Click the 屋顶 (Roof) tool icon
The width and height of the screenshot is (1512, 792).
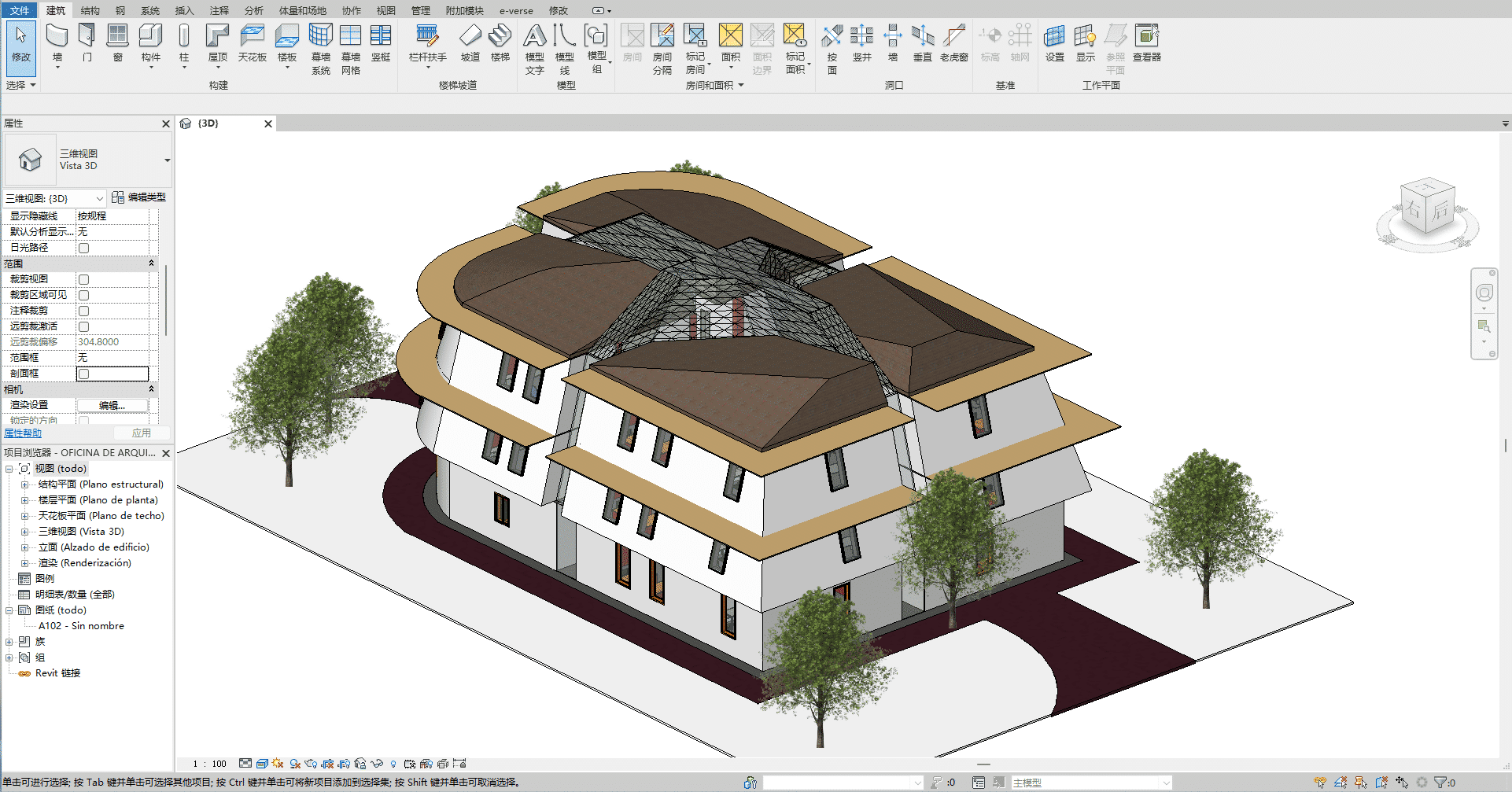[217, 37]
